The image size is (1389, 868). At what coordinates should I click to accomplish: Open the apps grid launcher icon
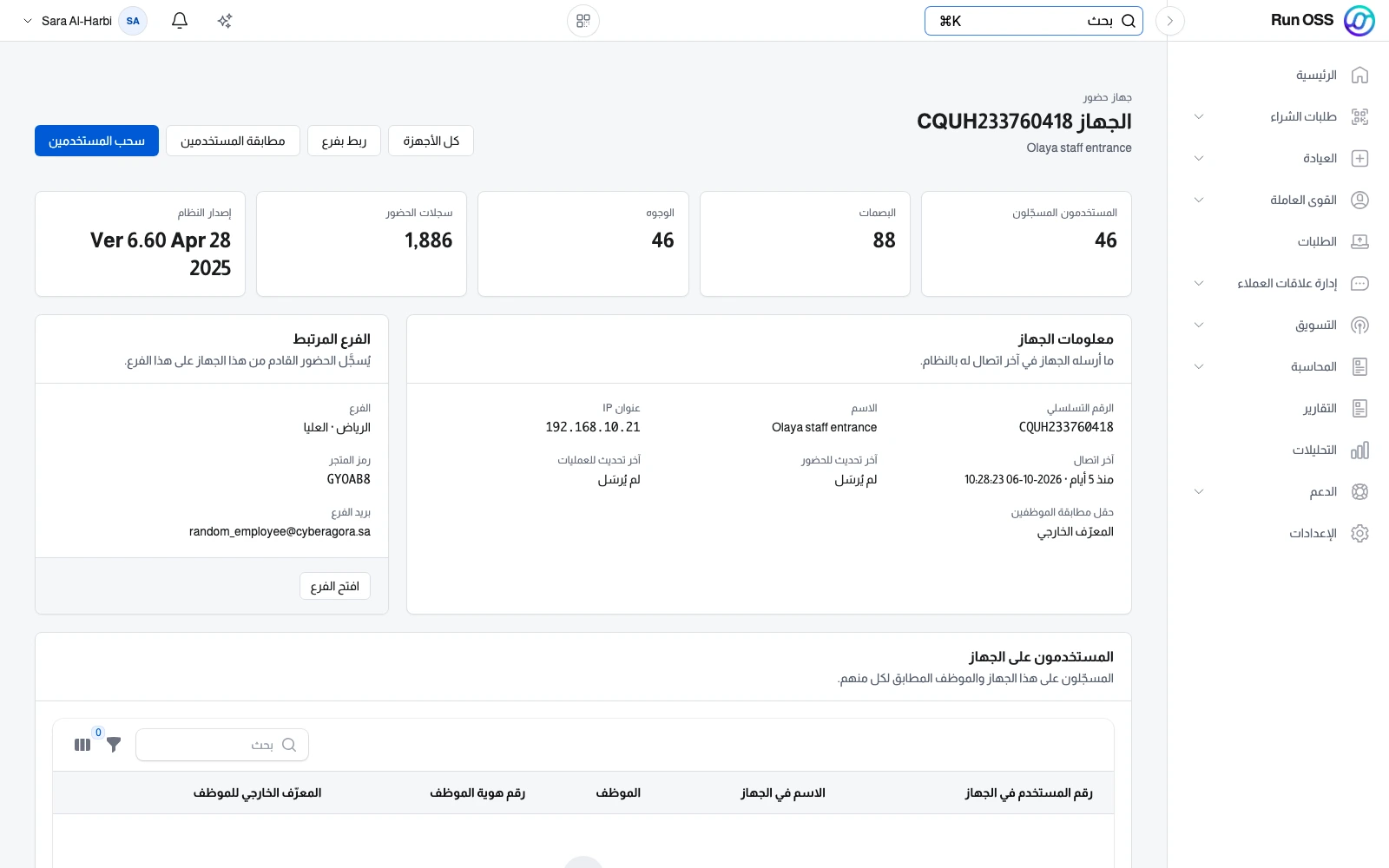click(583, 21)
